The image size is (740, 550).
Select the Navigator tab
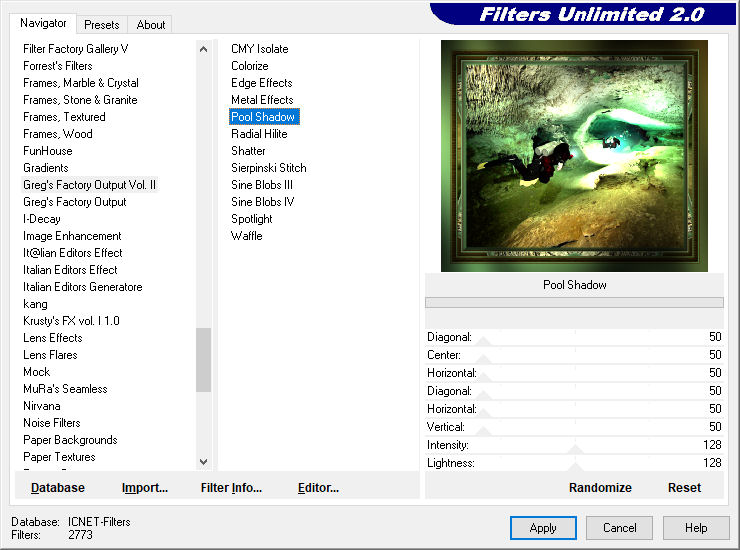(x=43, y=23)
